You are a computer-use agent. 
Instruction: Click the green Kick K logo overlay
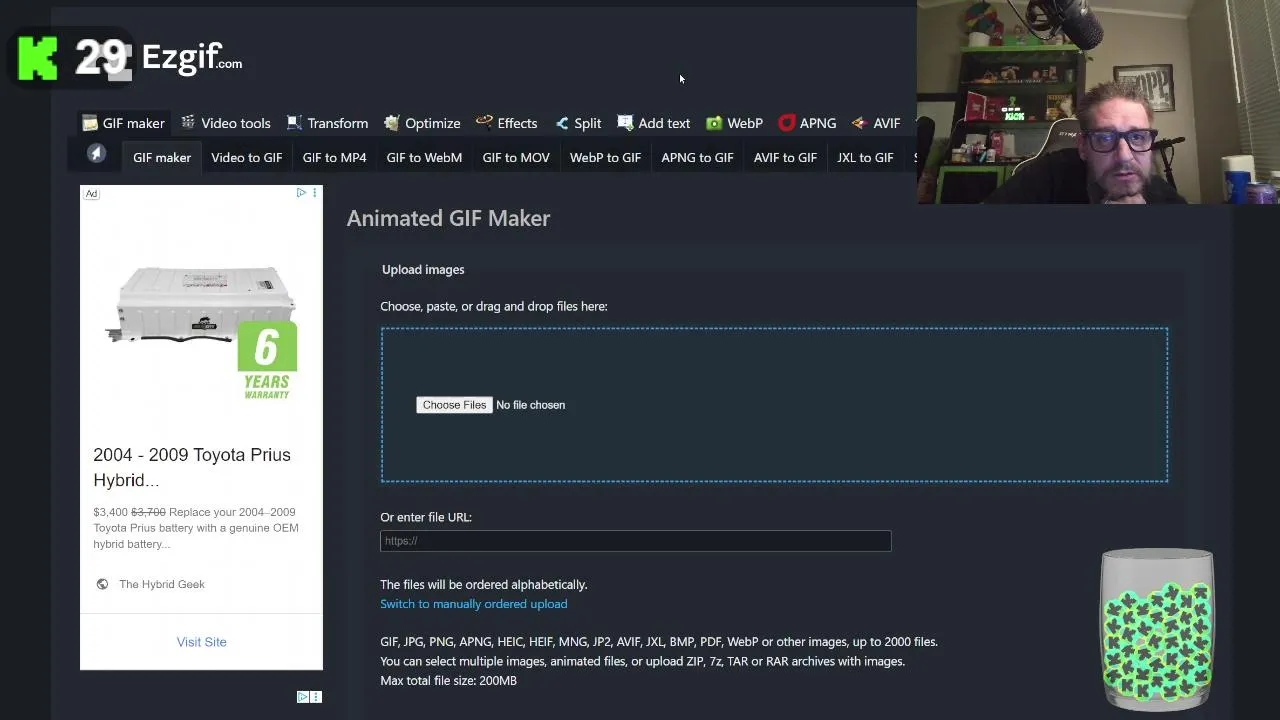tap(38, 58)
